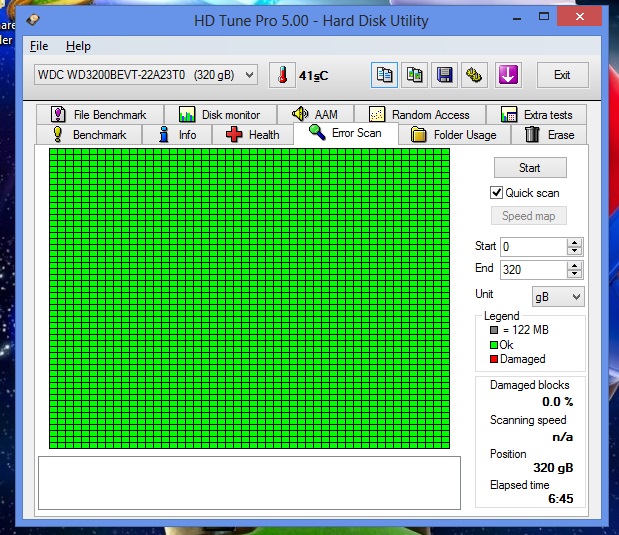Screen dimensions: 619x535
Task: Open the File menu
Action: pos(39,46)
